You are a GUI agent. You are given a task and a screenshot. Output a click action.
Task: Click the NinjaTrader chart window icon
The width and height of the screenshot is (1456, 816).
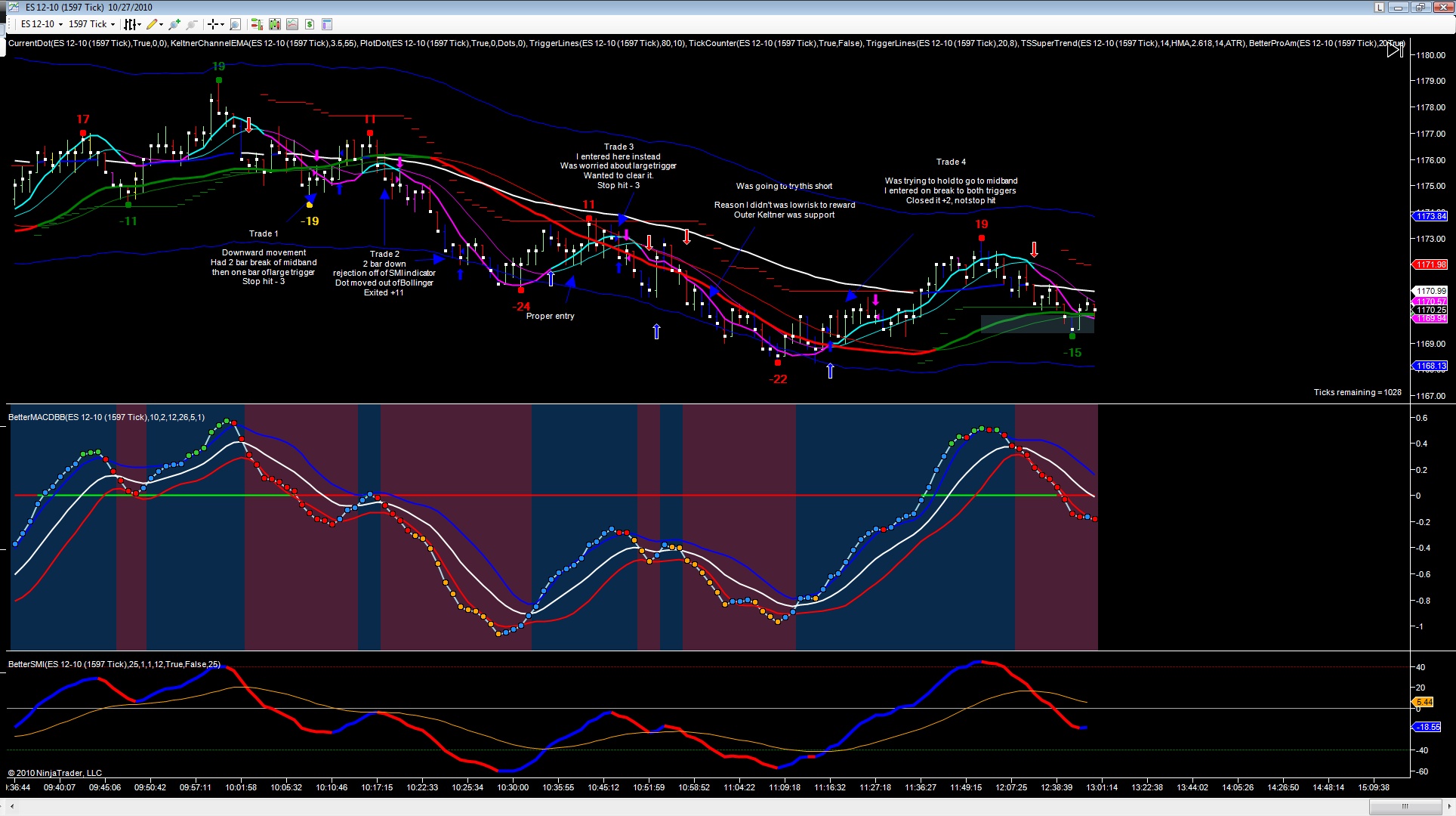tap(13, 8)
